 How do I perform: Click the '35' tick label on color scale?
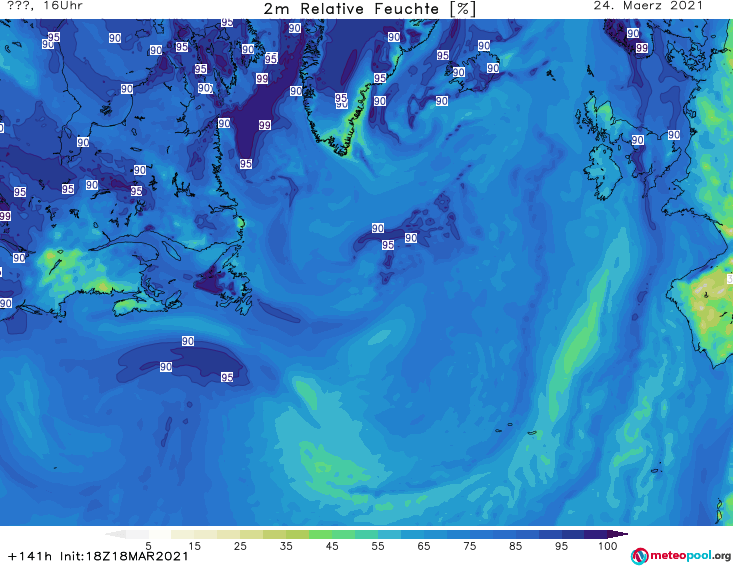click(286, 546)
